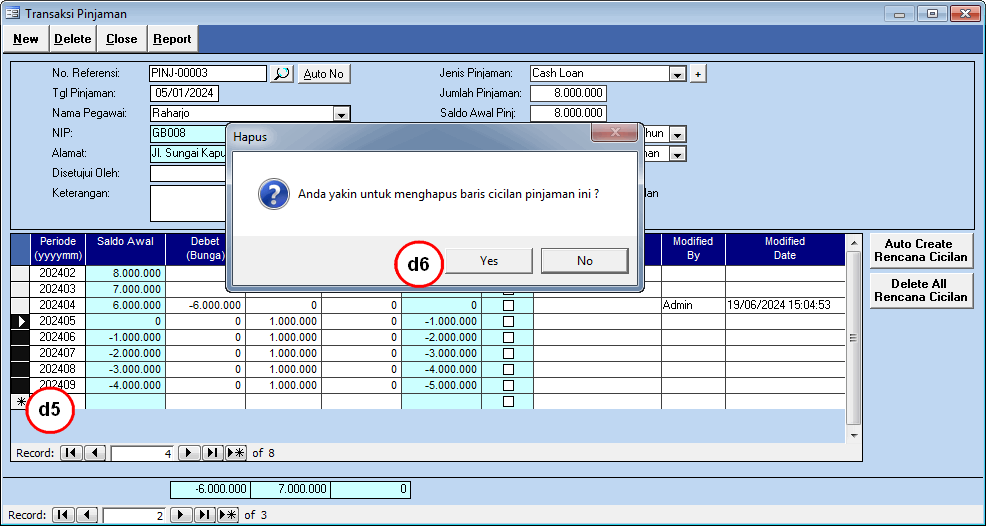Screen dimensions: 986x526
Task: Check the checkbox in the 202409 row
Action: click(x=508, y=385)
